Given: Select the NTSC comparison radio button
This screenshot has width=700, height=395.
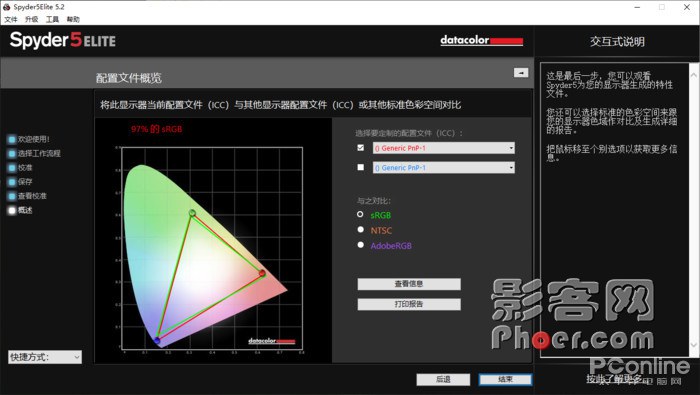Looking at the screenshot, I should 360,229.
